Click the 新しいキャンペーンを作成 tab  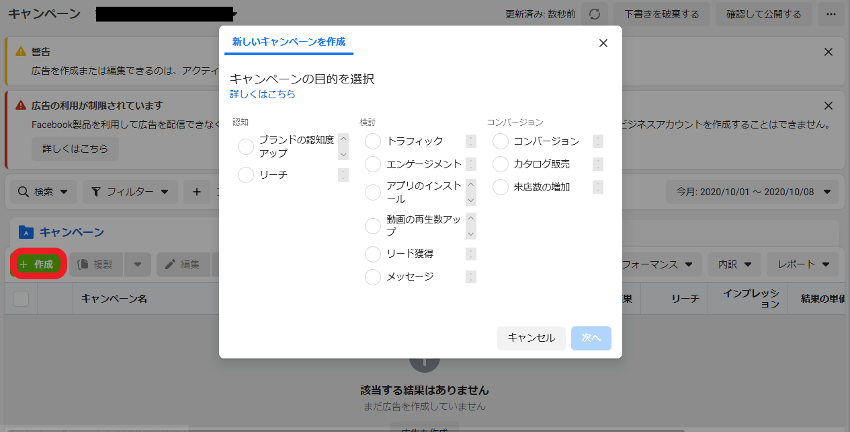click(288, 42)
